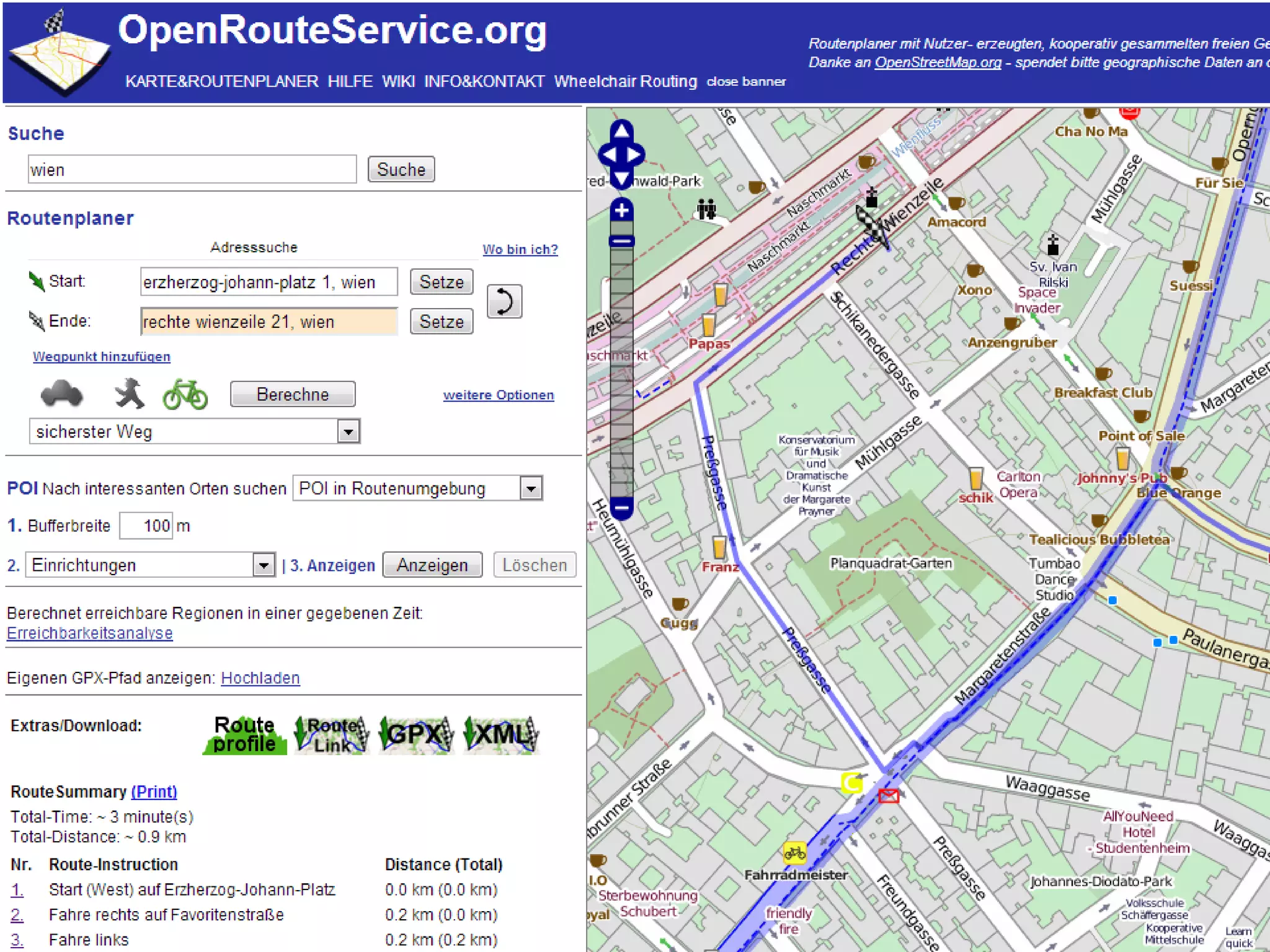Click Setze button for Start address
Viewport: 1270px width, 952px height.
[442, 282]
